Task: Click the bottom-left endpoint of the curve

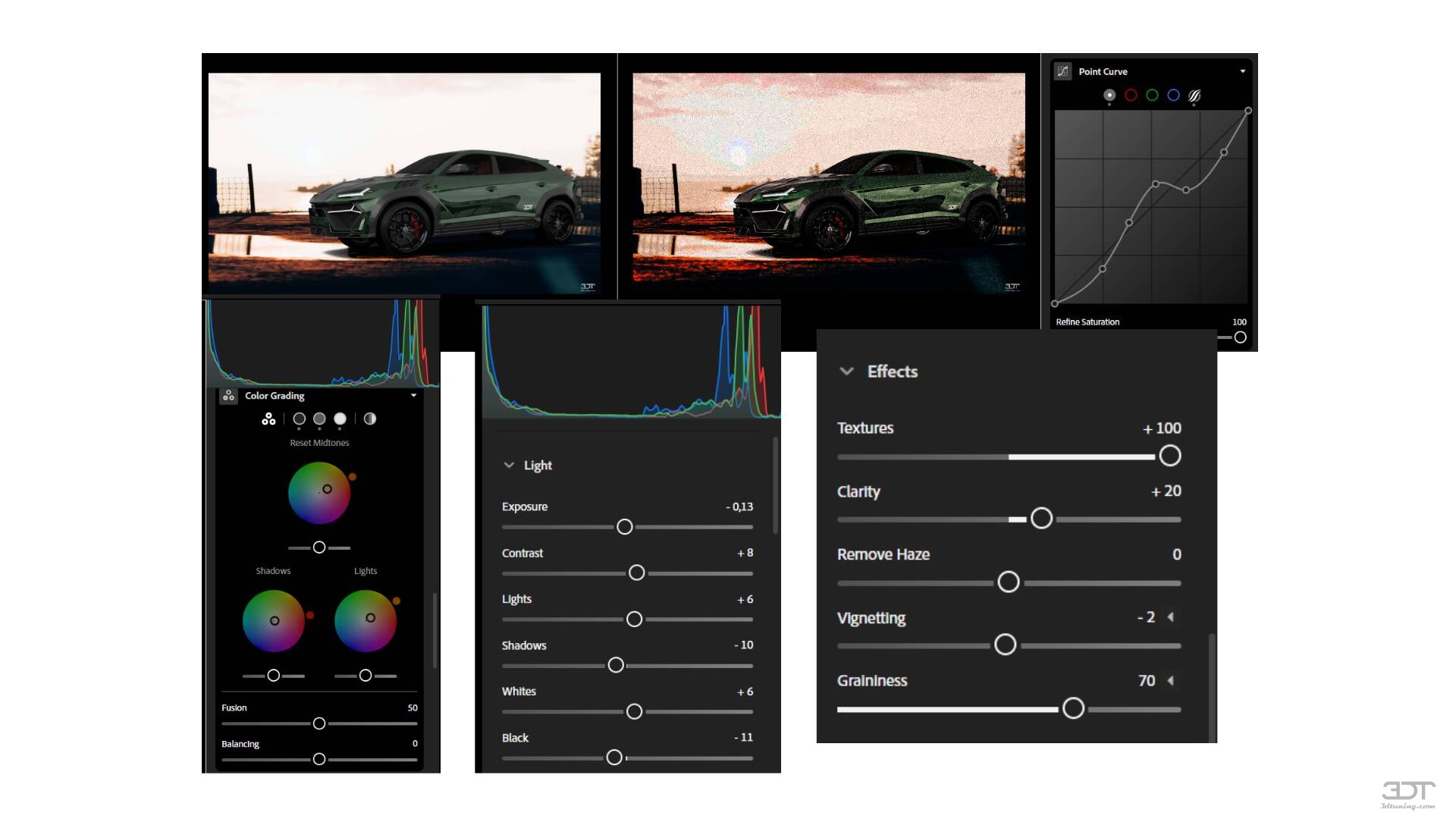Action: (x=1055, y=303)
